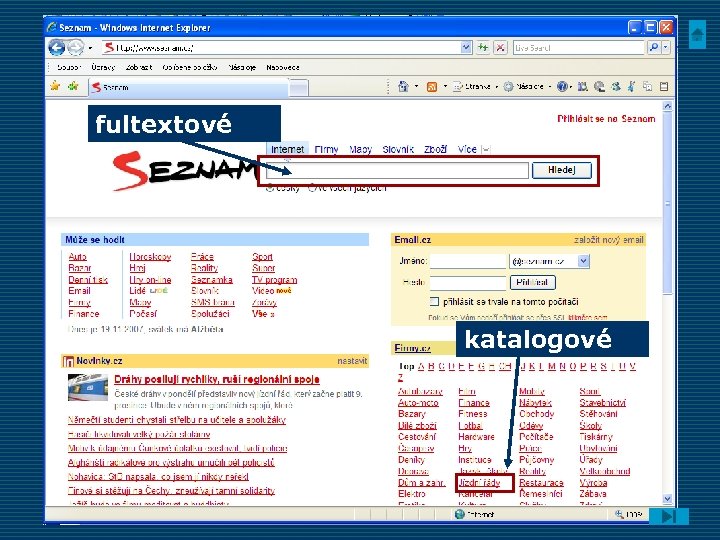Click the orange RSS feeds icon

(x=432, y=86)
